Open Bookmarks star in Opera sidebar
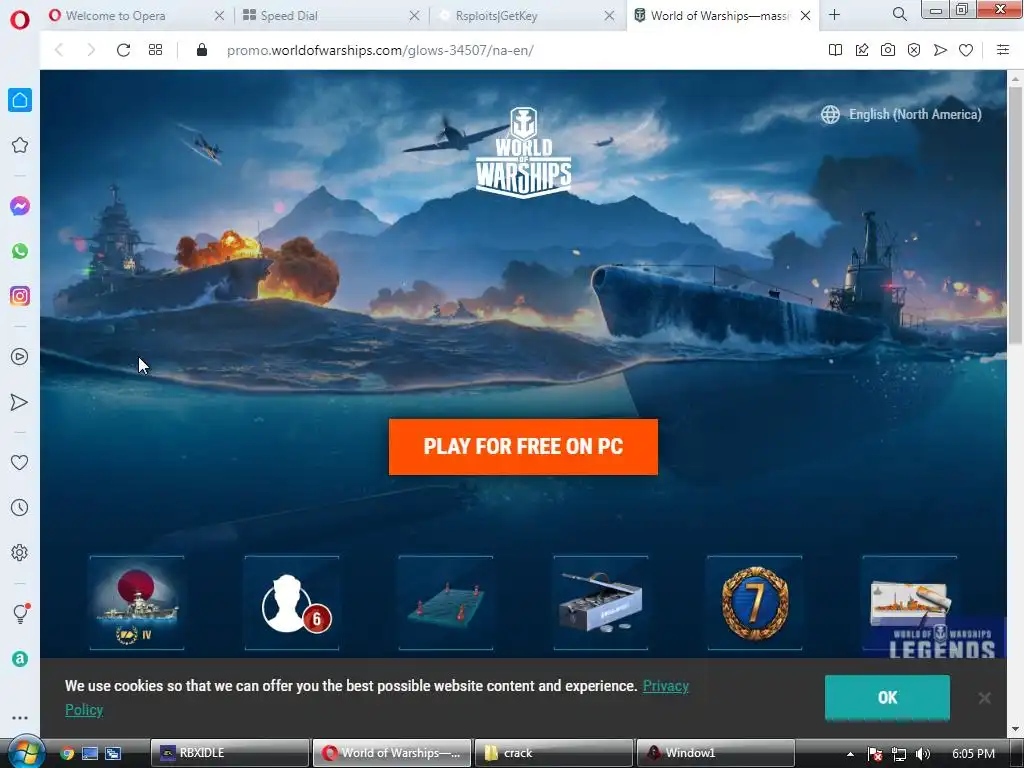1024x768 pixels. tap(20, 145)
